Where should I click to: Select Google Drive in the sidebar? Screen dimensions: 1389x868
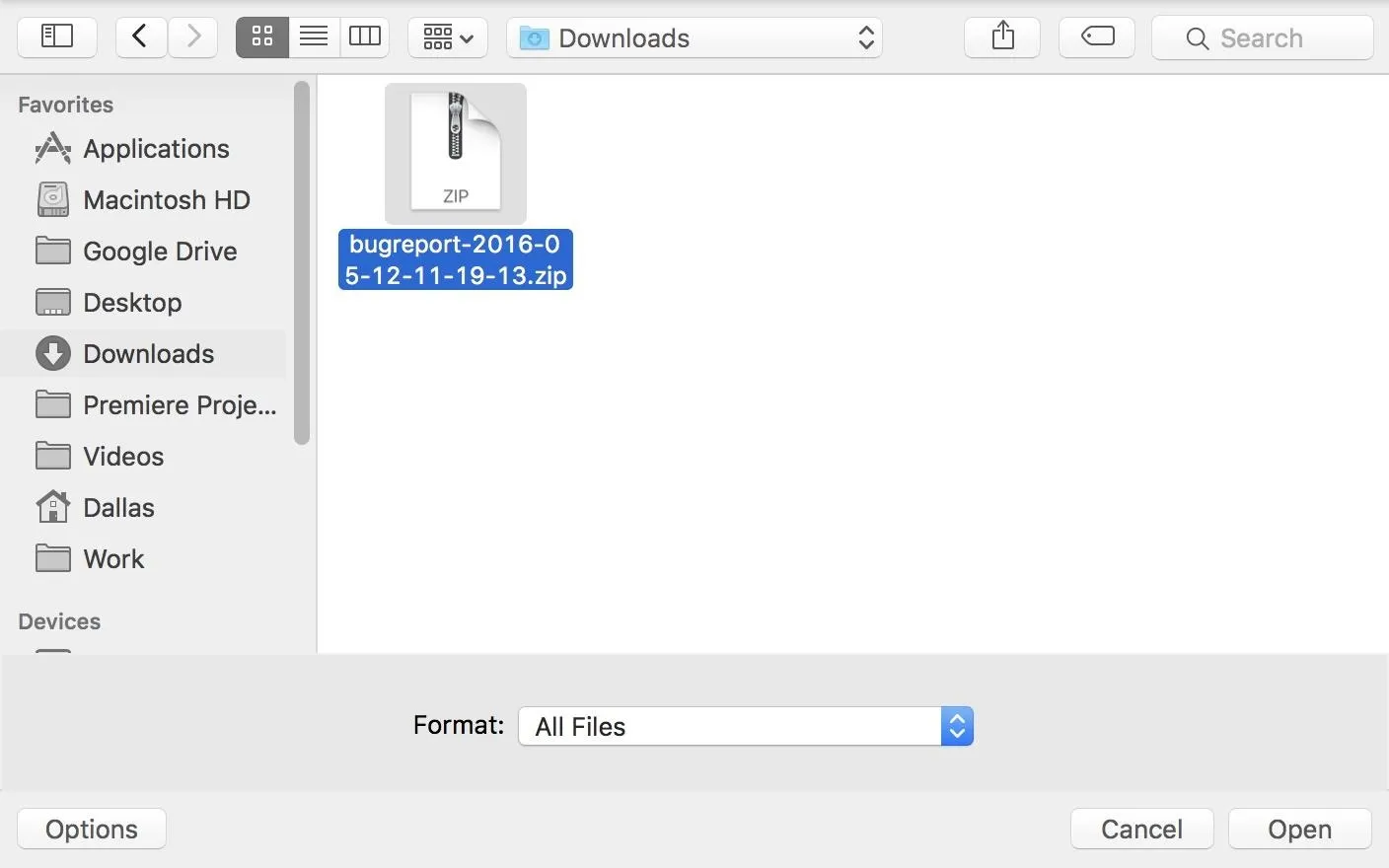tap(144, 252)
